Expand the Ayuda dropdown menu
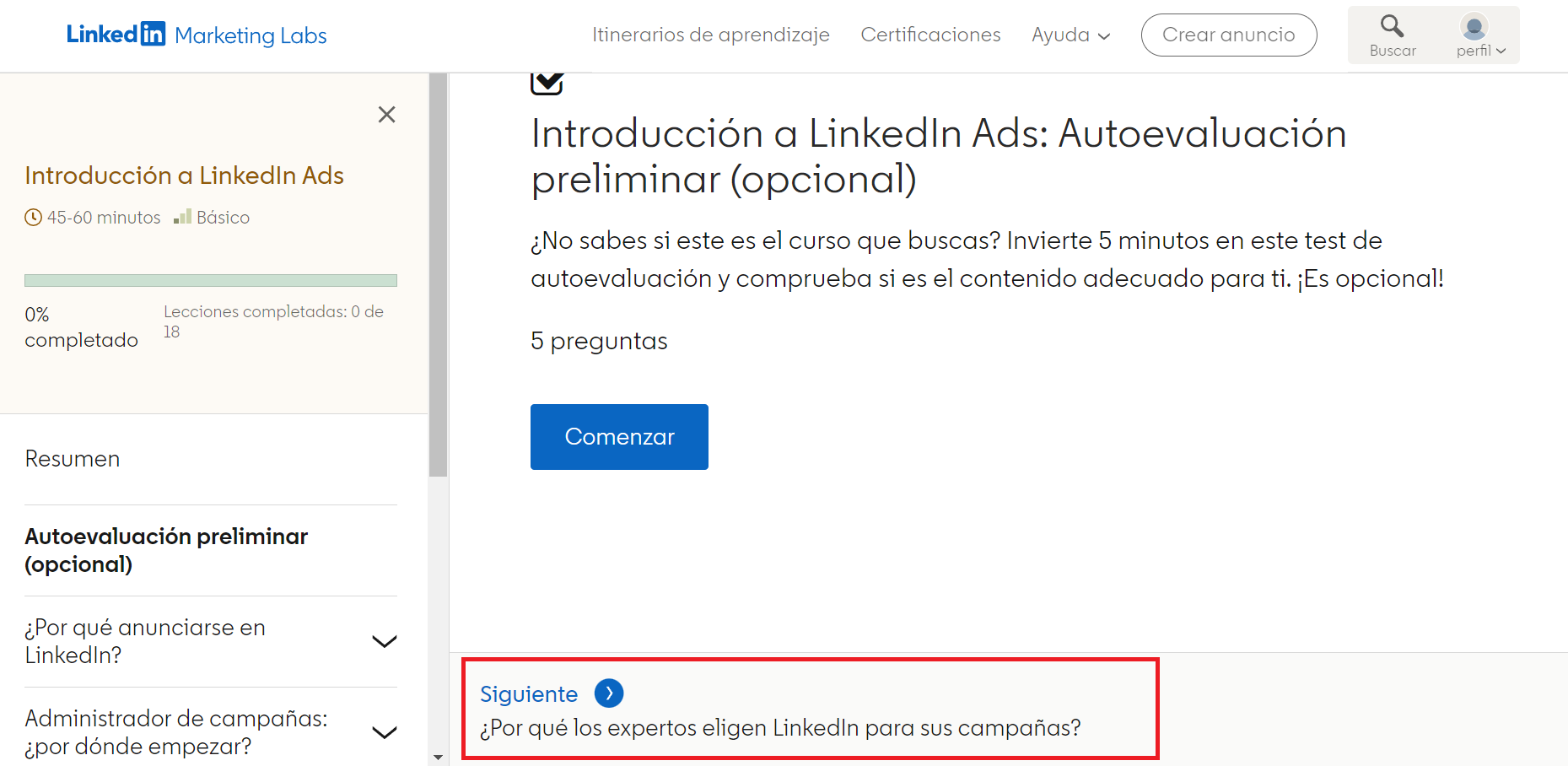This screenshot has height=766, width=1568. pos(1070,35)
